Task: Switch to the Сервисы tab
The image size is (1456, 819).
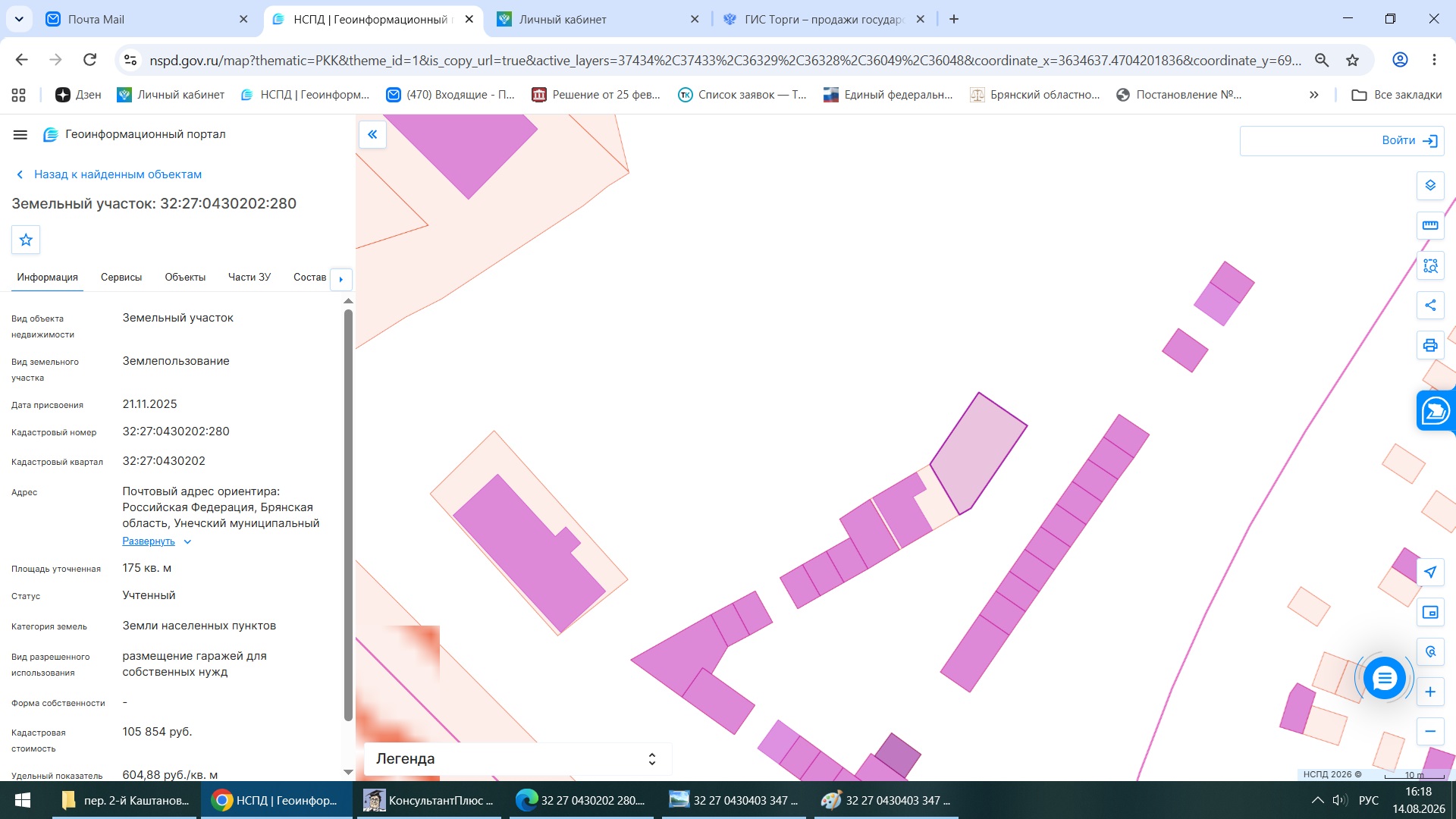Action: point(121,278)
